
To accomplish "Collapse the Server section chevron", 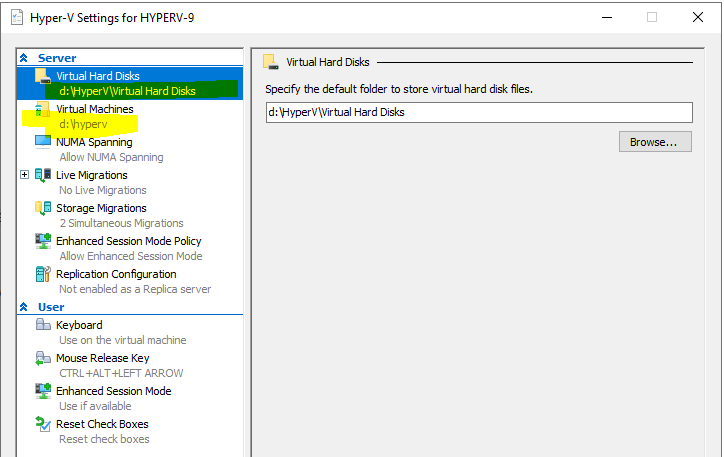I will pos(24,58).
